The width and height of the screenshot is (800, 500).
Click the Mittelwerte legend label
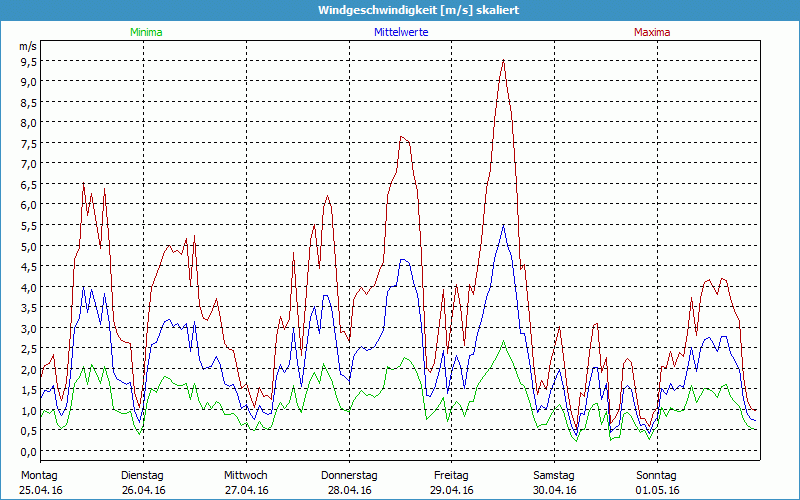401,32
